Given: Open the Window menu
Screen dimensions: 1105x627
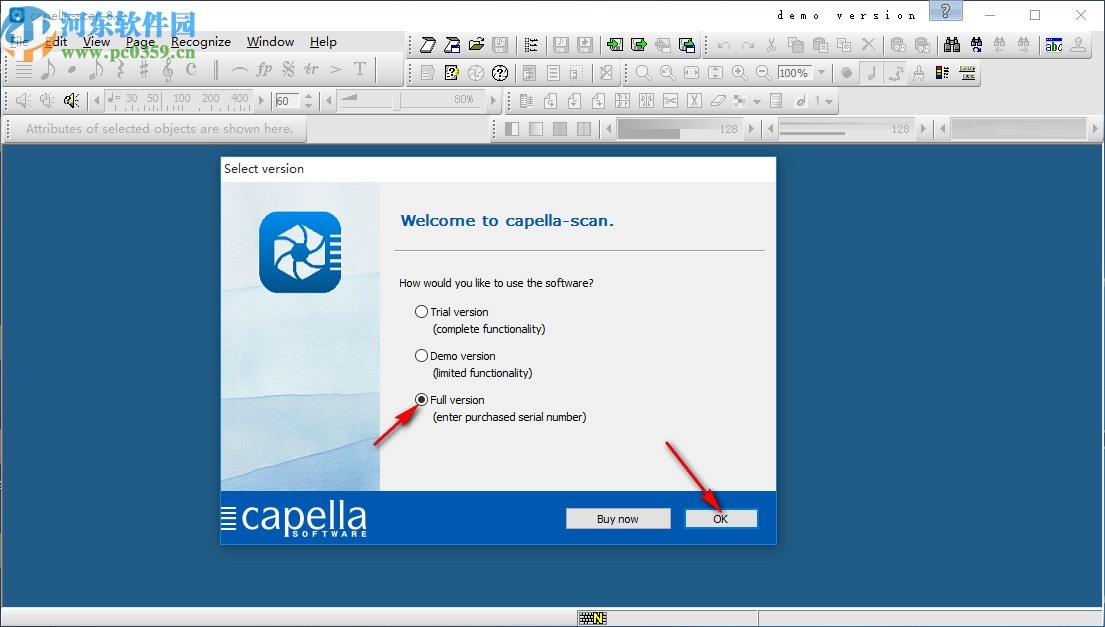Looking at the screenshot, I should [271, 42].
